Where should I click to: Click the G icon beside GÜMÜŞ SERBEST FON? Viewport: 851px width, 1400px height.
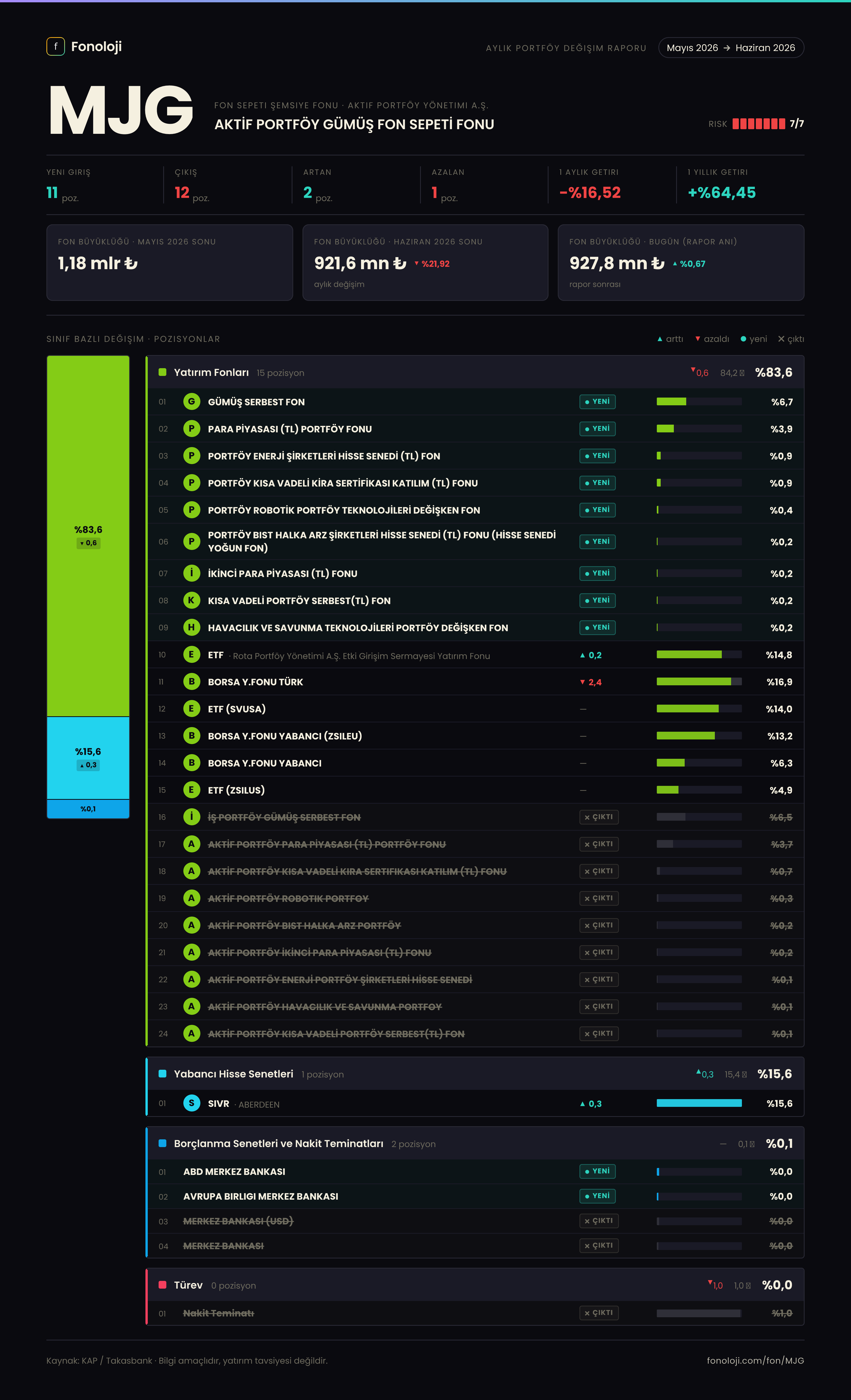[192, 402]
